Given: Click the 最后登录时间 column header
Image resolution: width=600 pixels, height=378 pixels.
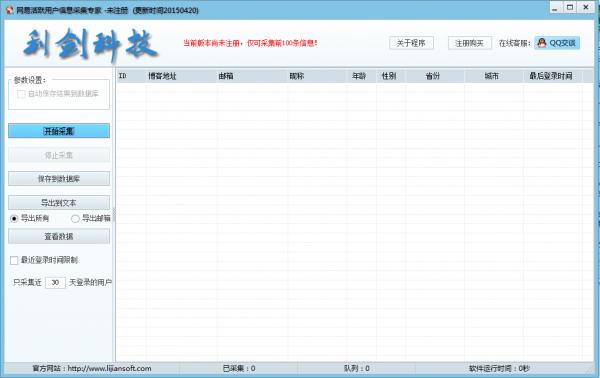Looking at the screenshot, I should click(x=553, y=76).
